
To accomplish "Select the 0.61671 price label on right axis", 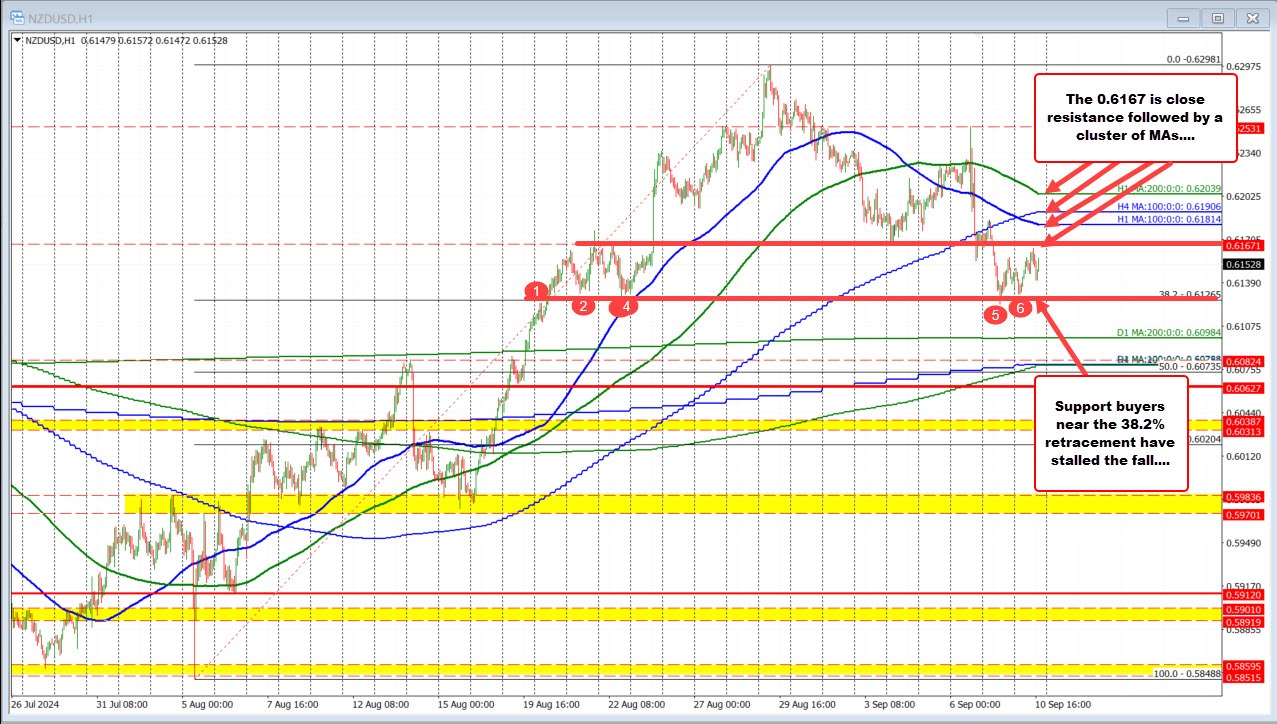I will click(1244, 245).
